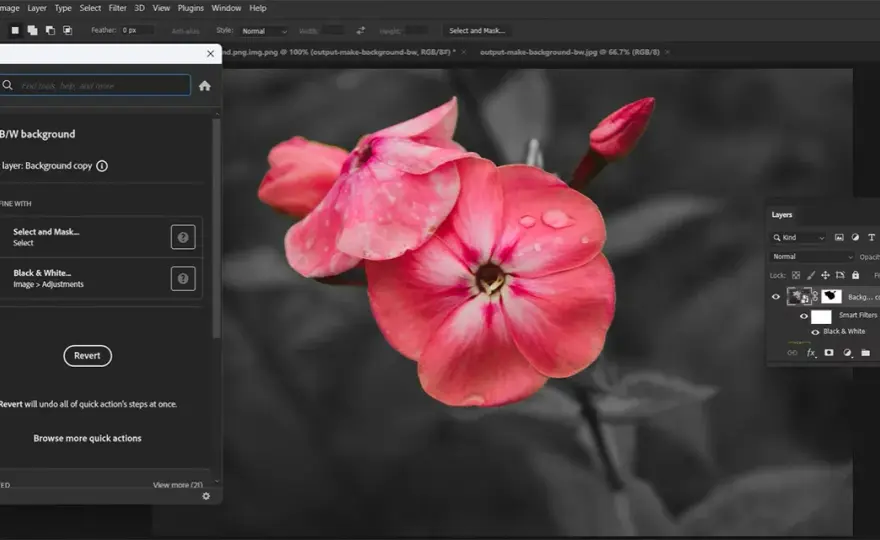Screen dimensions: 880x540
Task: Click the Discover panel scrollbar
Action: pos(216,227)
